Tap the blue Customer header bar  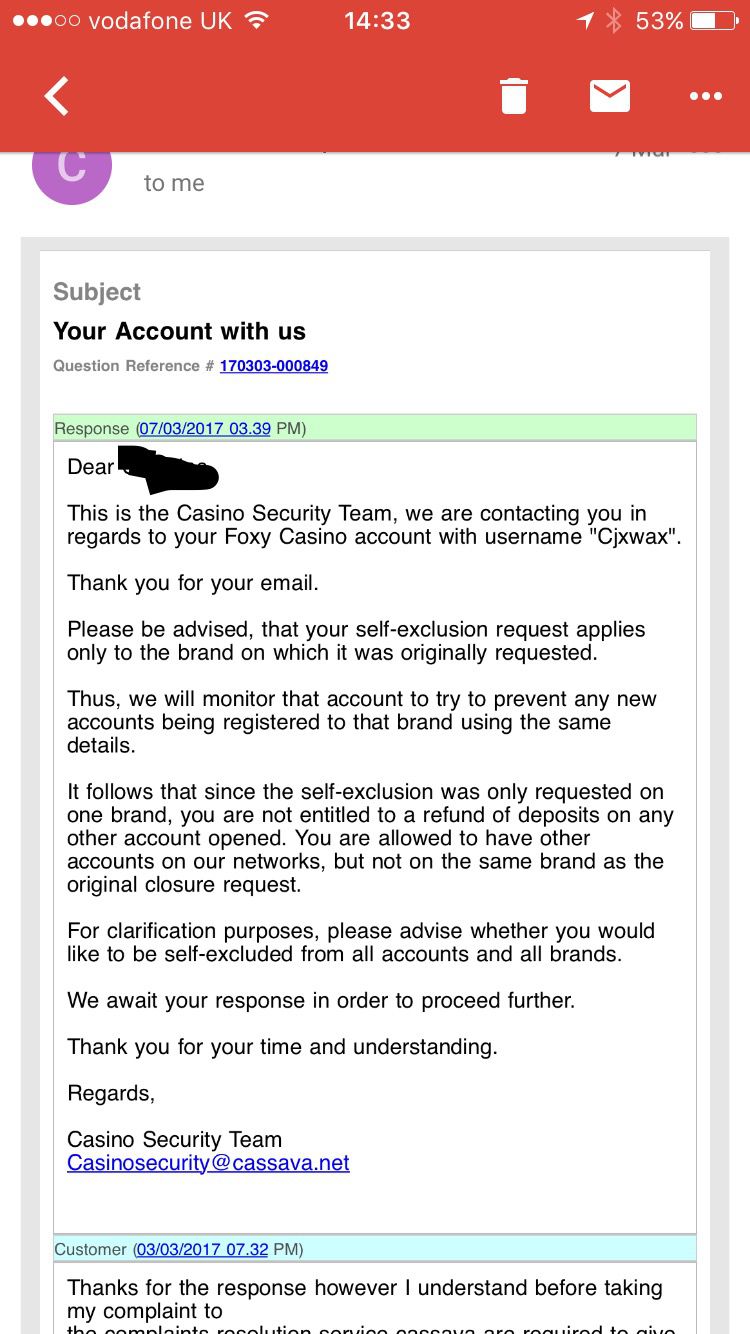point(375,1248)
